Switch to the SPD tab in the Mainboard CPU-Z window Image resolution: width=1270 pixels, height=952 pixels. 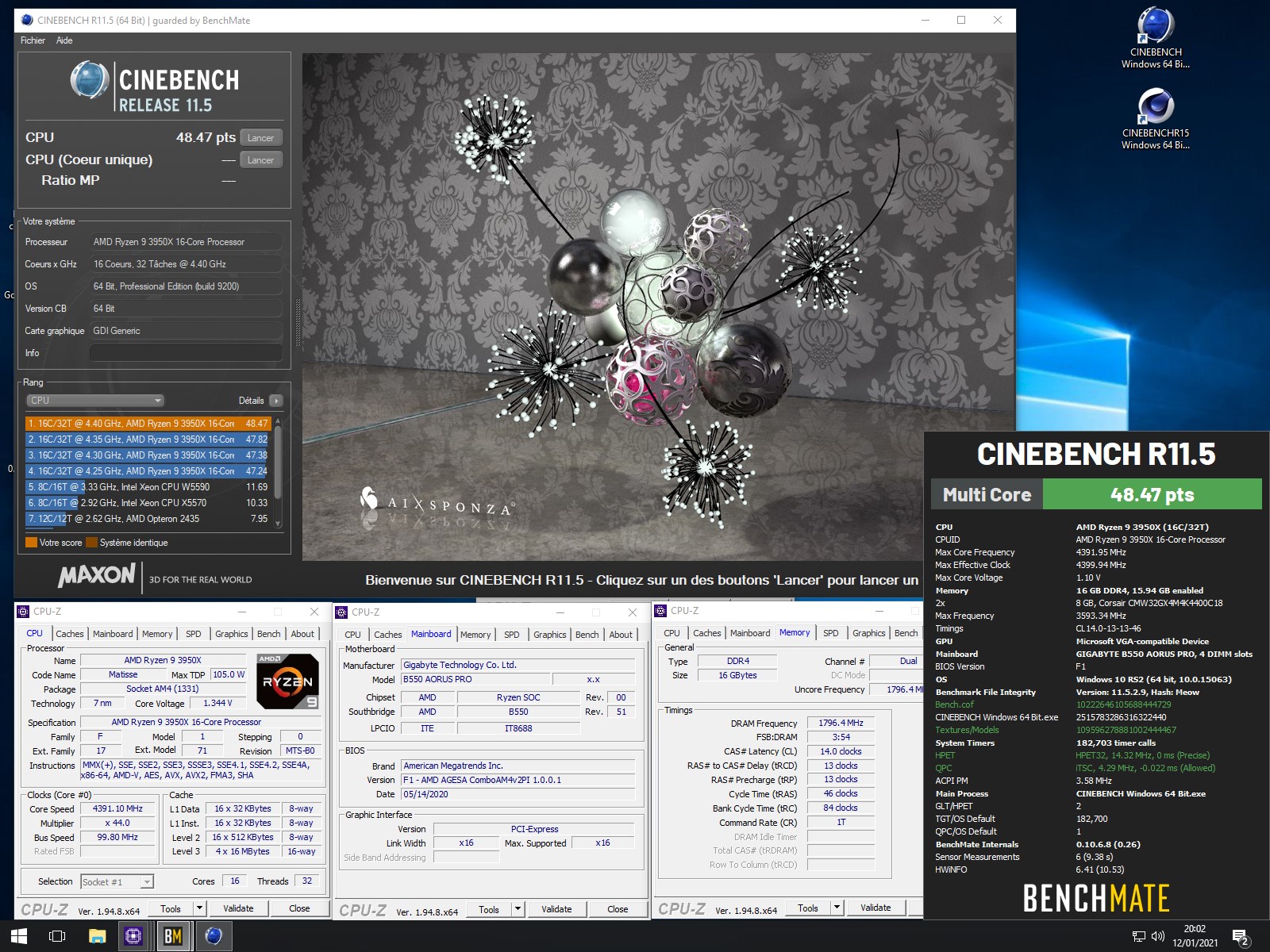512,635
